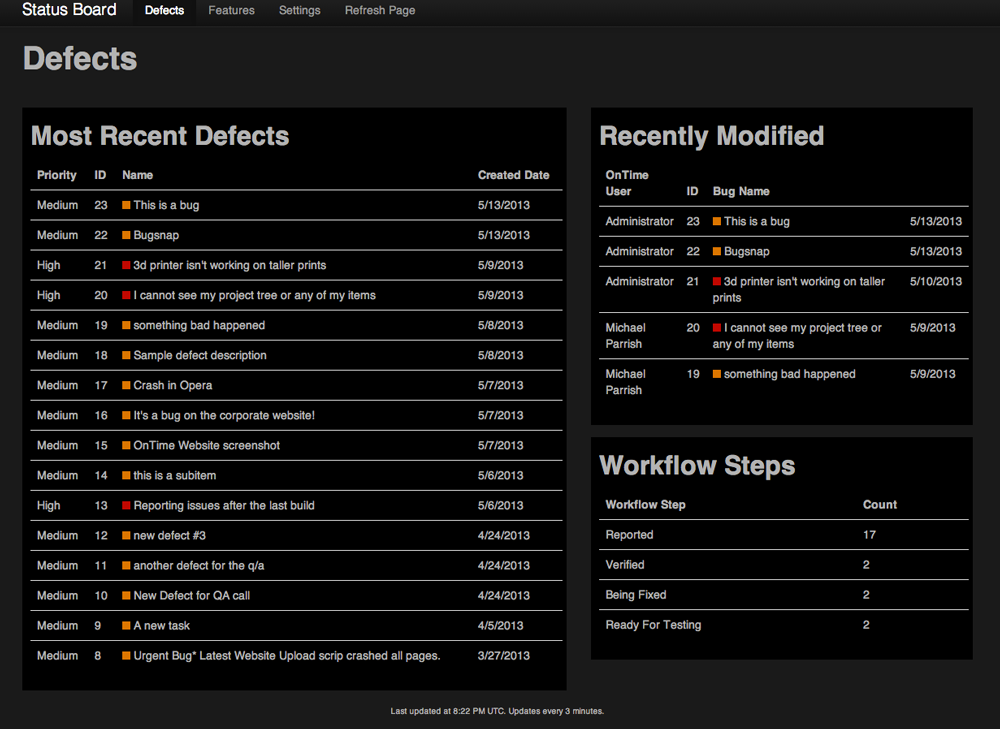Select 'Bugsnap' in Most Recent Defects

pyautogui.click(x=156, y=235)
